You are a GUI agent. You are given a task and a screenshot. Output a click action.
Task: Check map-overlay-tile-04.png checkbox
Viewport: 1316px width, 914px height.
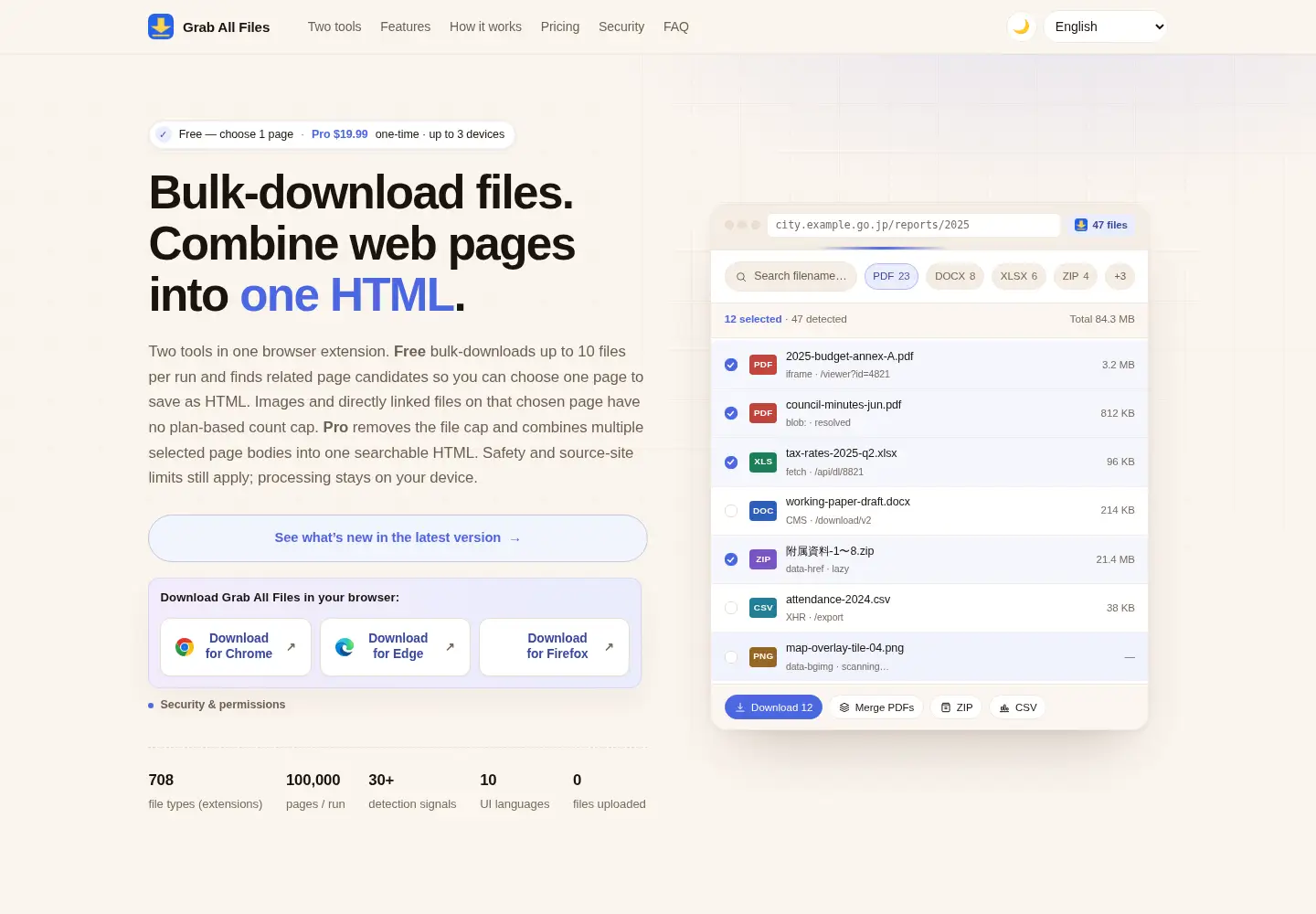tap(731, 656)
